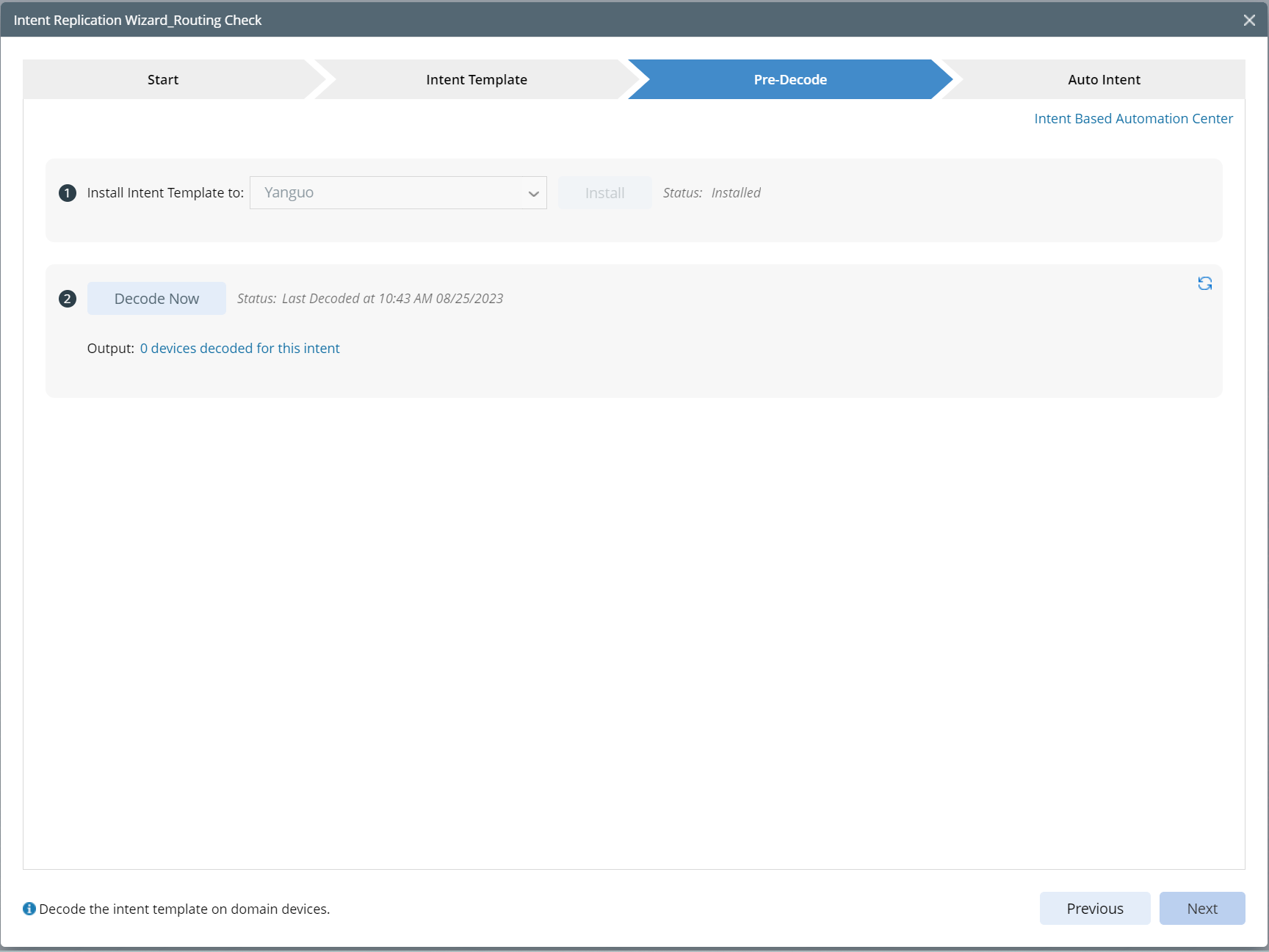Switch to the Start step

pyautogui.click(x=162, y=79)
